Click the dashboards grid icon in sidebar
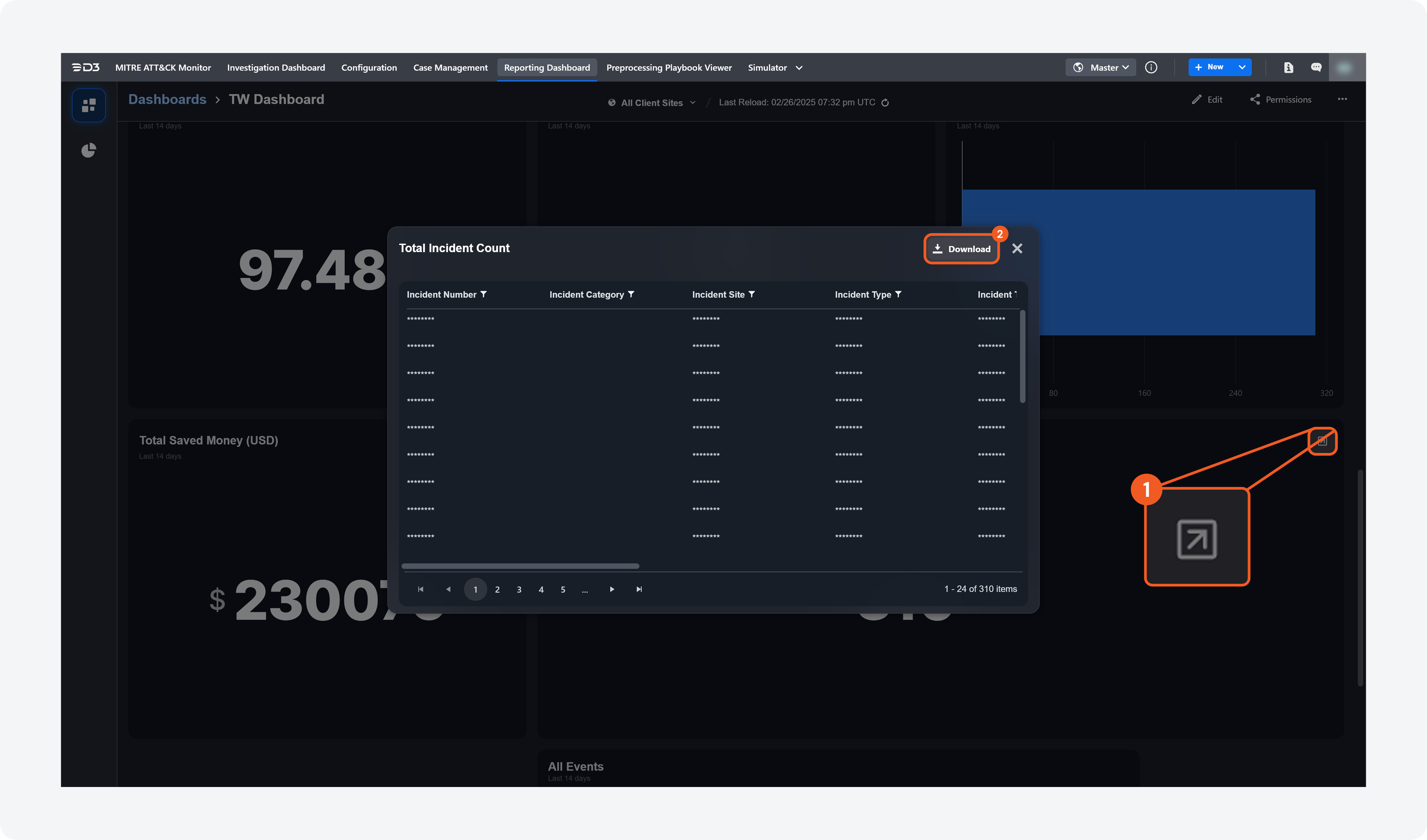 click(88, 105)
